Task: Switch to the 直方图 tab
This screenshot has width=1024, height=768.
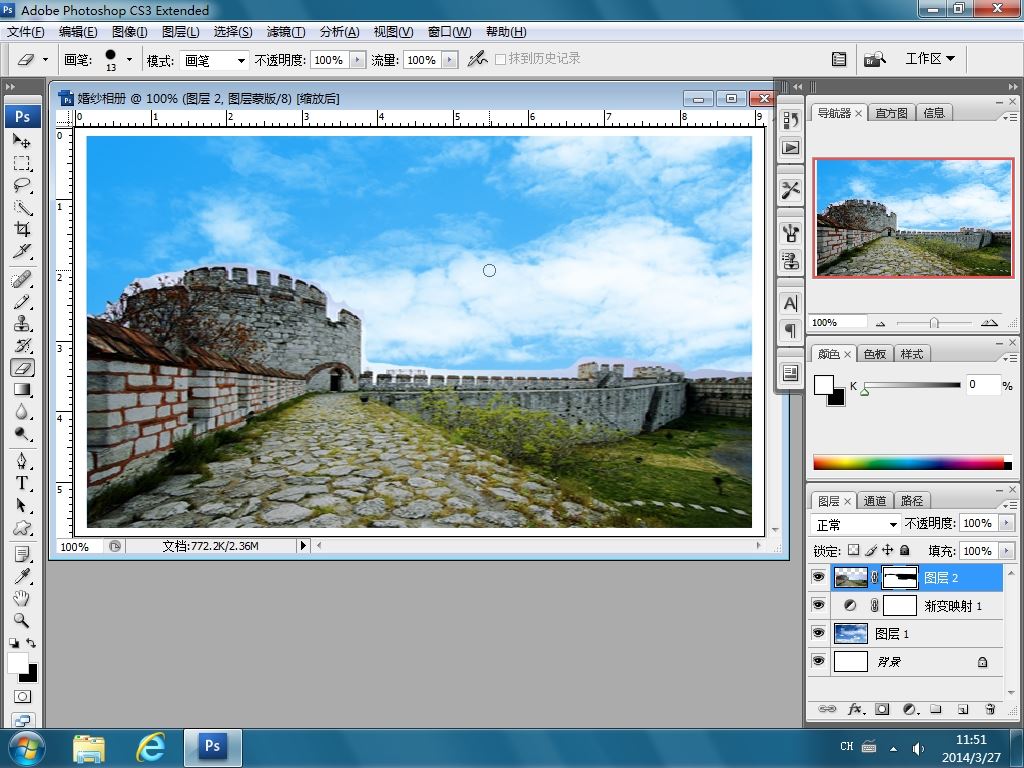Action: [891, 113]
